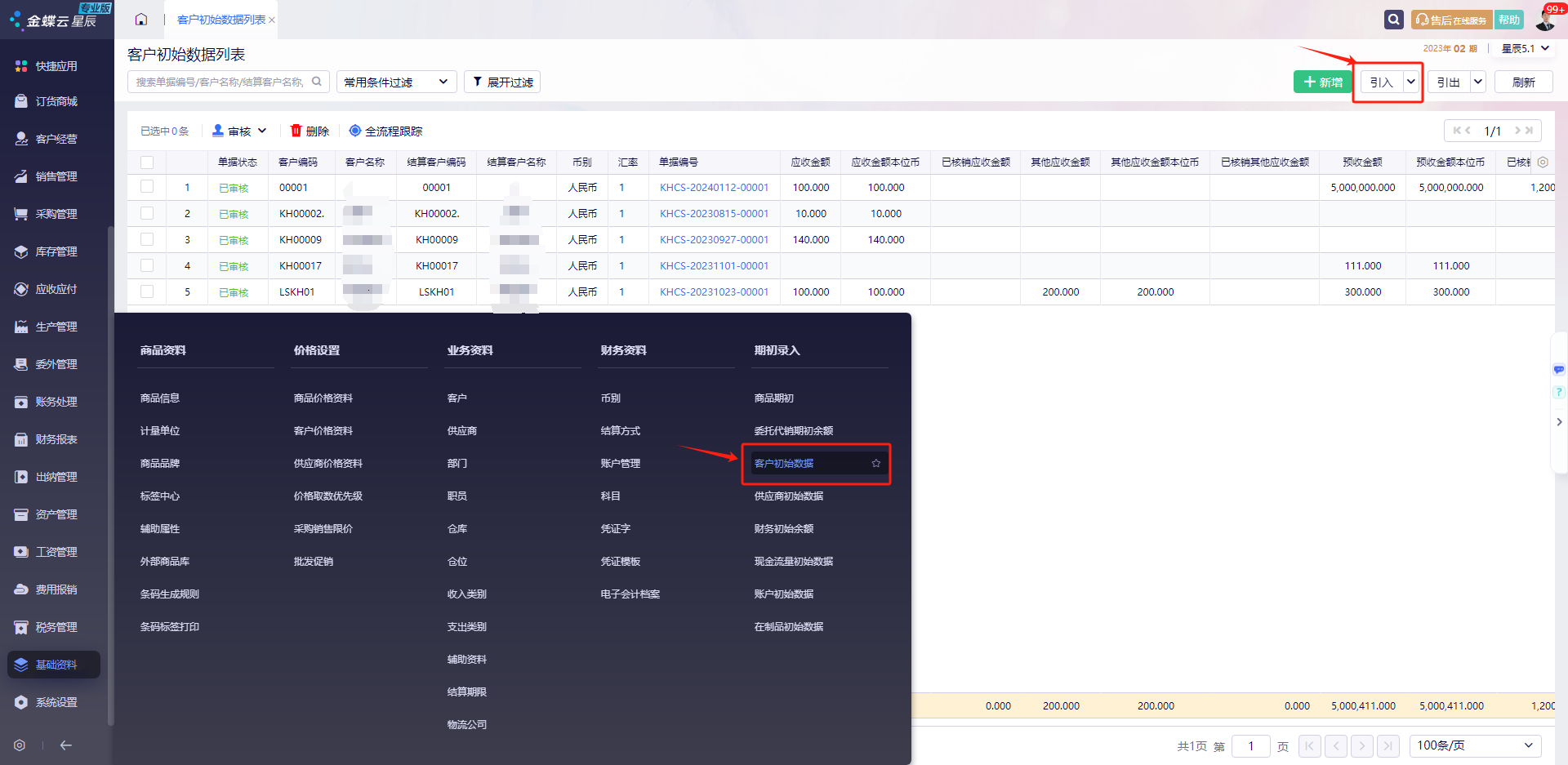
Task: Open 基础资料 in sidebar
Action: coord(54,665)
